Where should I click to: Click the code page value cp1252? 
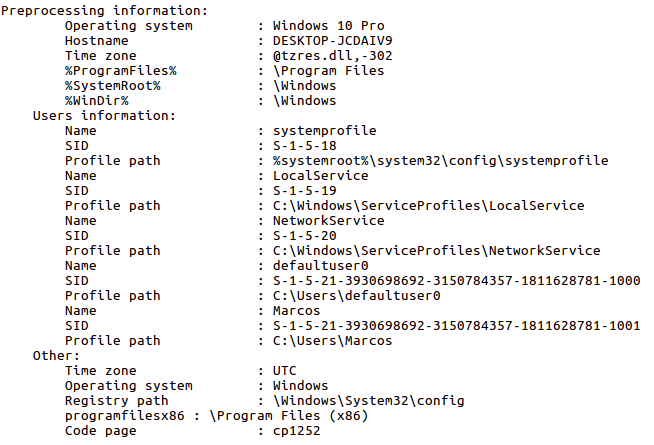299,430
